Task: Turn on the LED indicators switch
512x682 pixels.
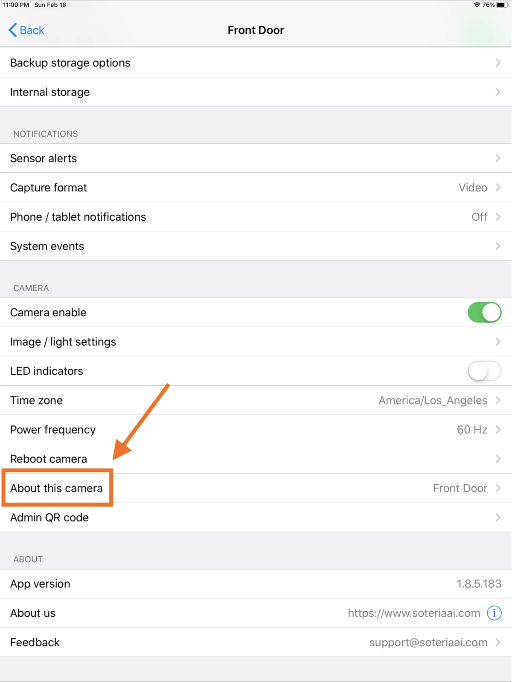Action: pos(484,371)
